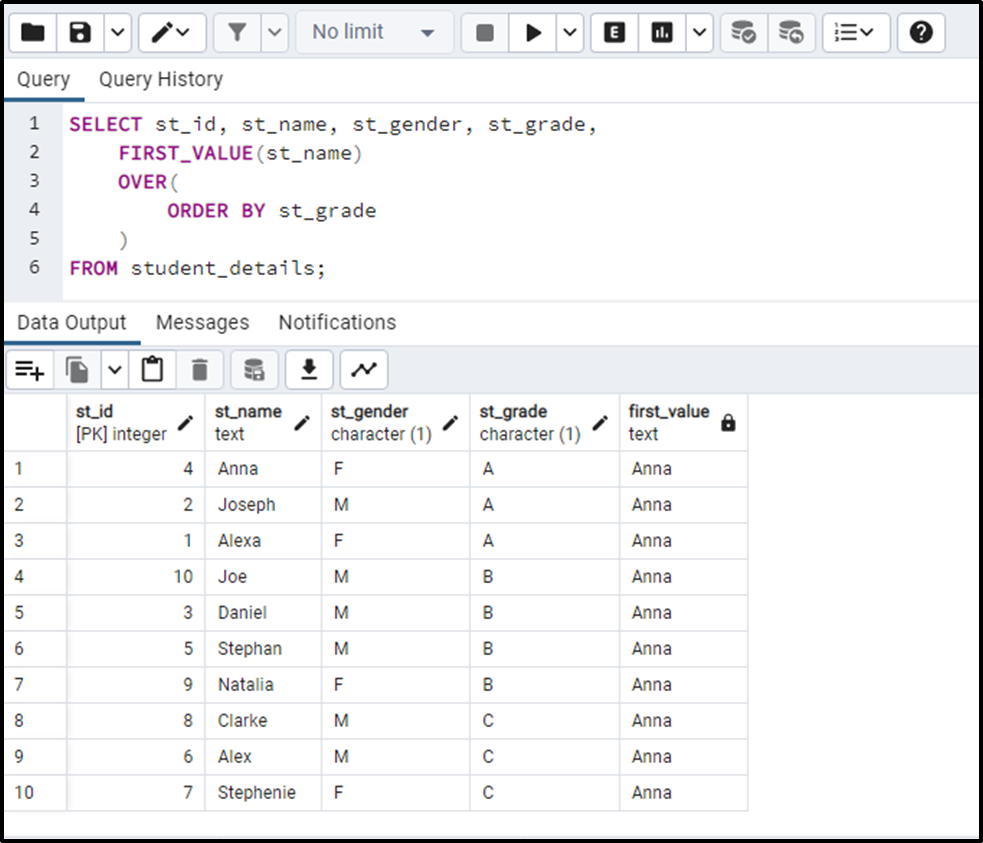
Task: Open the Help question mark icon
Action: pos(921,33)
